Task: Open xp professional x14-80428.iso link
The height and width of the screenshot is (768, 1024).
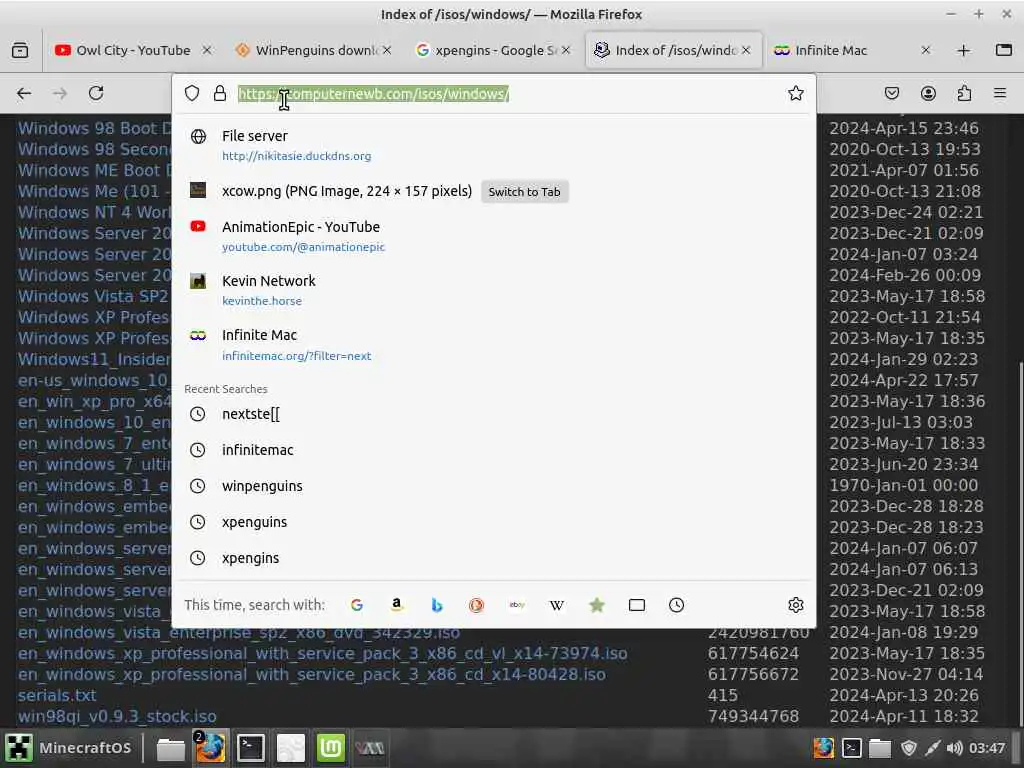Action: 312,674
